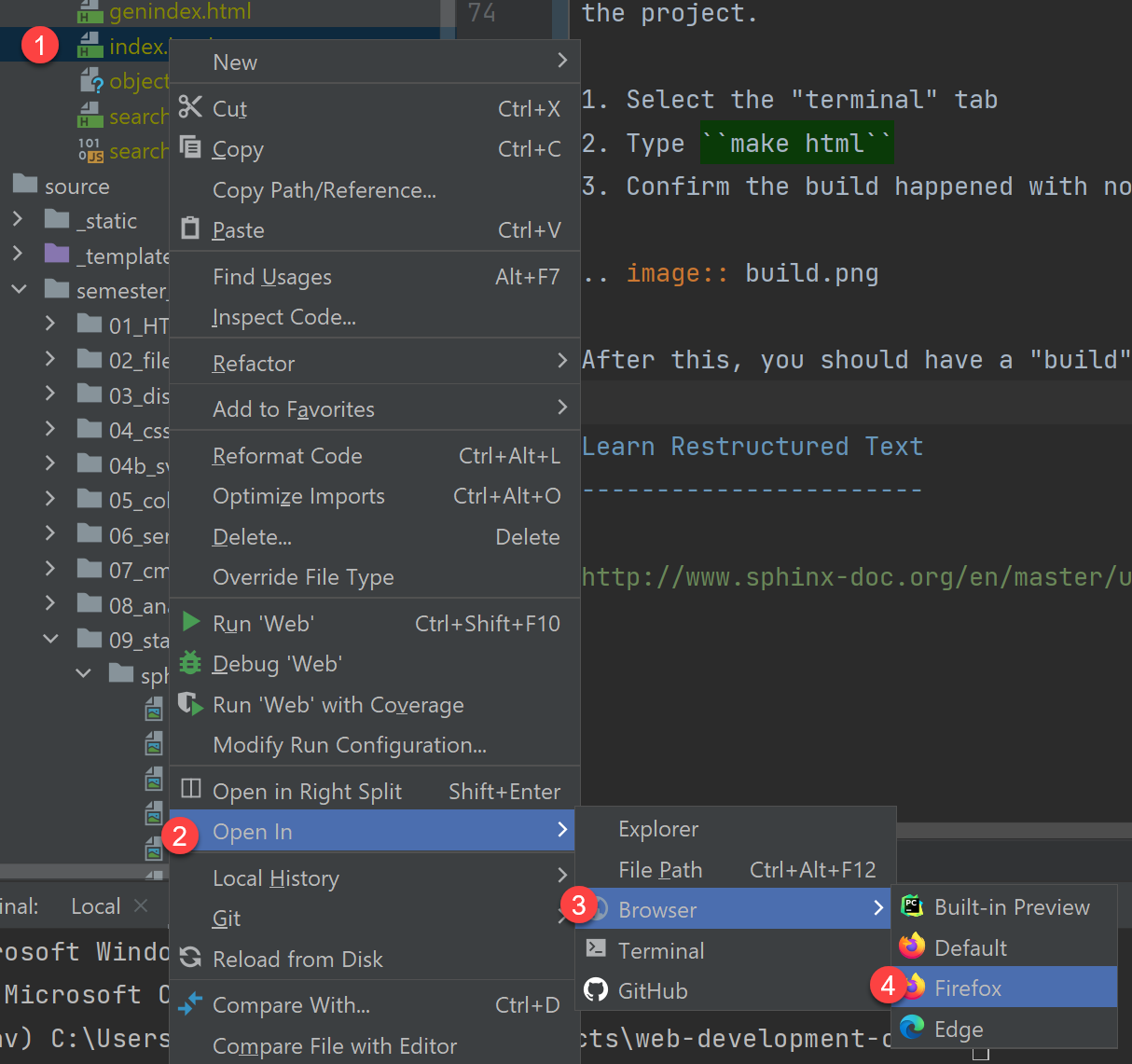1132x1064 pixels.
Task: Select the 08_an folder row
Action: tap(84, 604)
